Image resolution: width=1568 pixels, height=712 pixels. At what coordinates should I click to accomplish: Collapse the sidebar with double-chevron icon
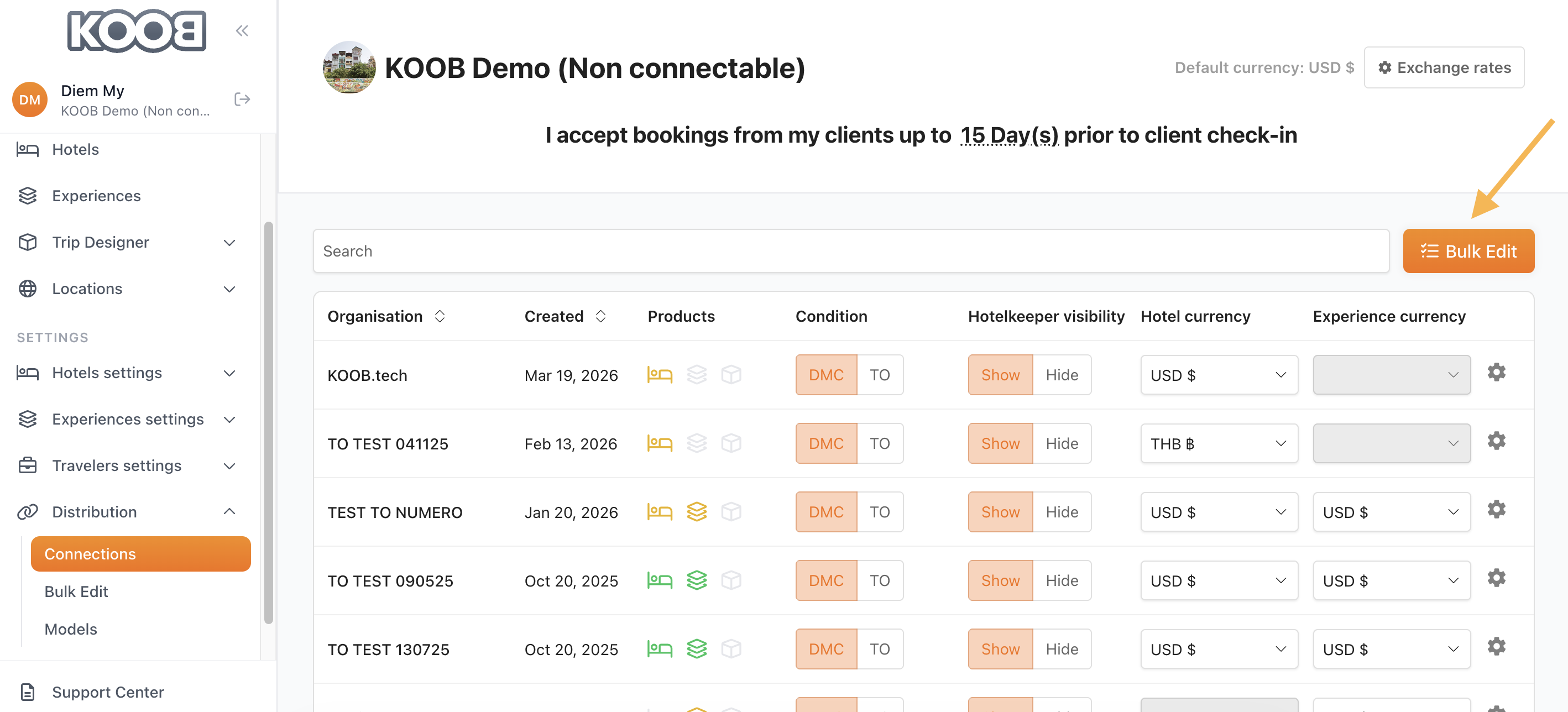pyautogui.click(x=242, y=30)
